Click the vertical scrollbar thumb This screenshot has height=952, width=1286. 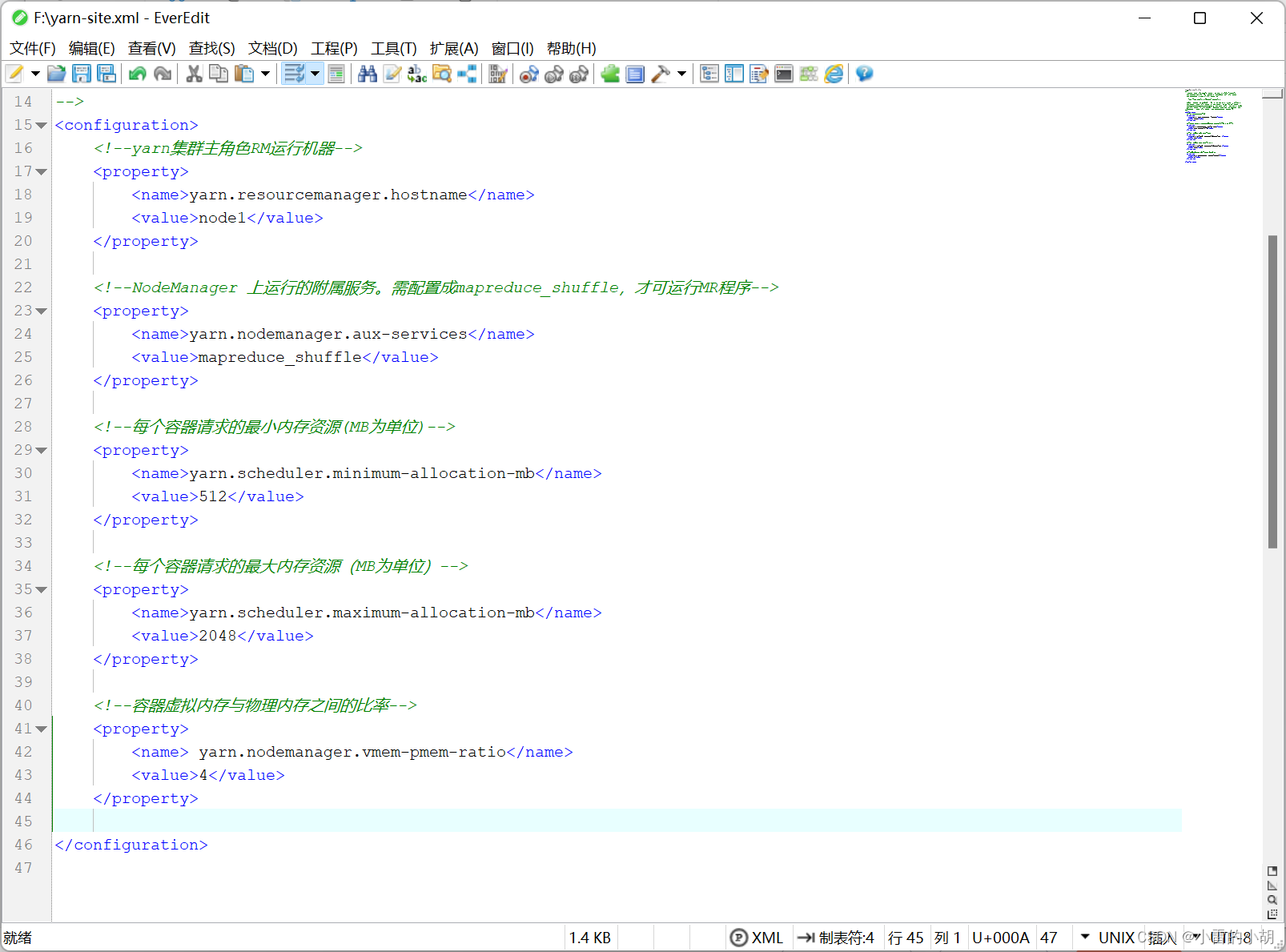[x=1272, y=392]
